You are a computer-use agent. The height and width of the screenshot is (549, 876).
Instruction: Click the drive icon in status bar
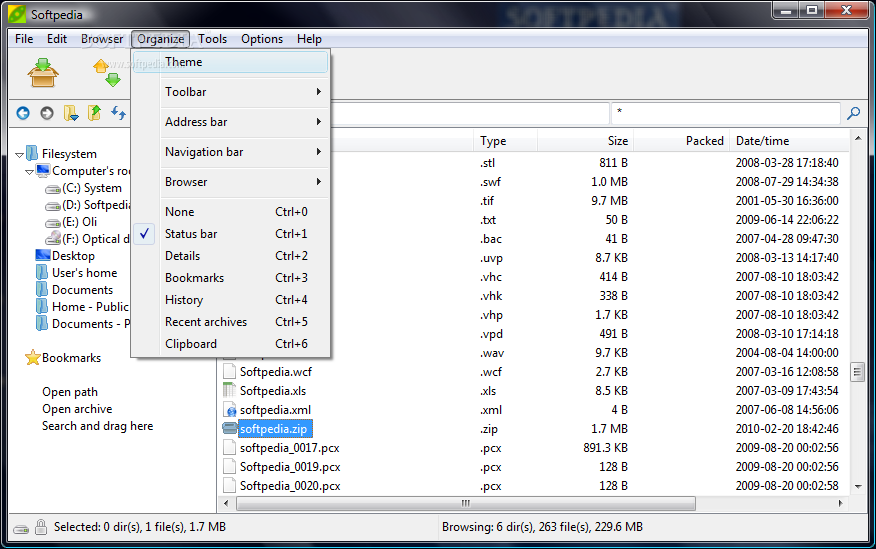pos(21,528)
